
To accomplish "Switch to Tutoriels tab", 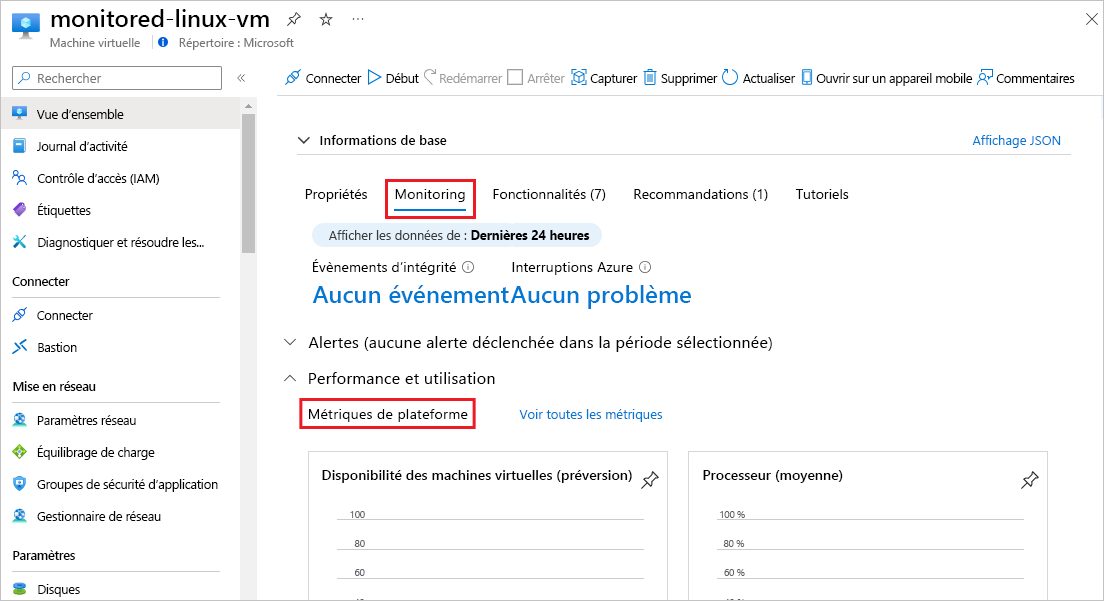I will [822, 194].
